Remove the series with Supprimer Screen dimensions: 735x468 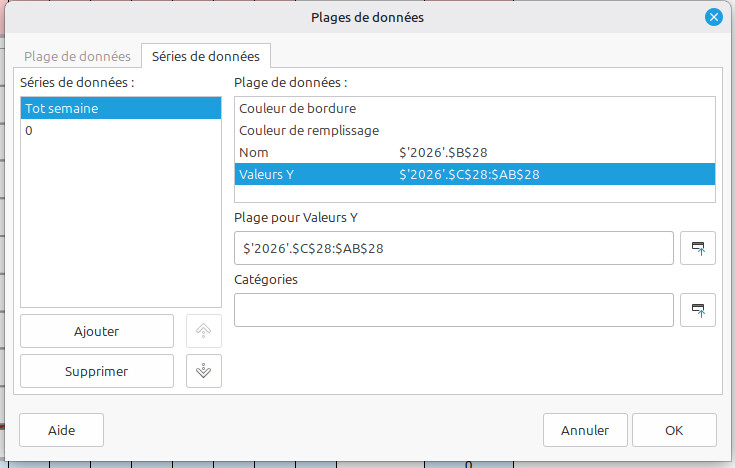click(97, 371)
